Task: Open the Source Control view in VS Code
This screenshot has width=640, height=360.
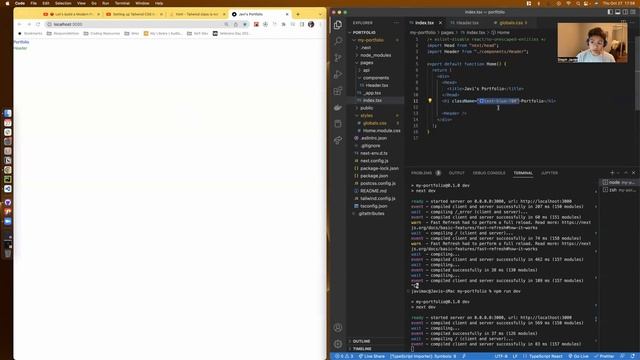Action: (338, 58)
